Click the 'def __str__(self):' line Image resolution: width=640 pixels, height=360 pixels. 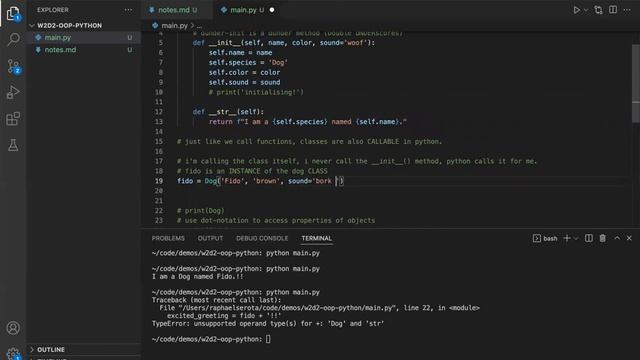tap(228, 112)
